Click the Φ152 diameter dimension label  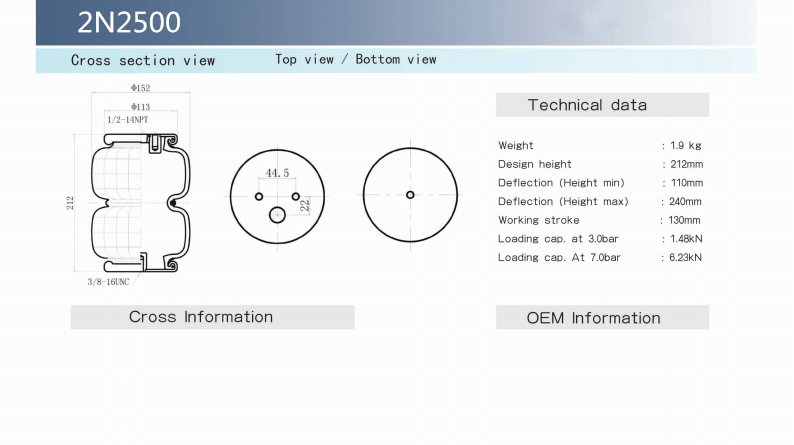(x=140, y=89)
